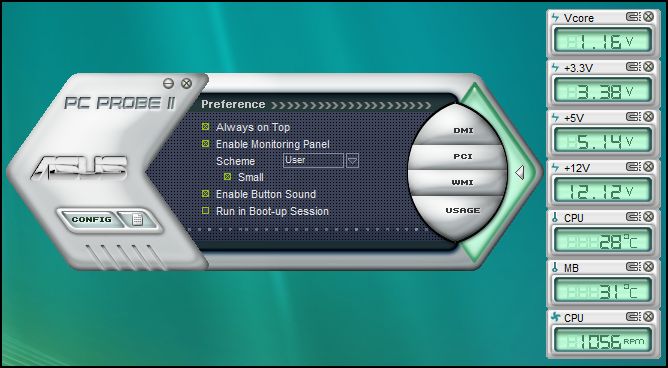Click the +3.3V lightning bolt icon
Screen dimensions: 668x368
coord(555,67)
